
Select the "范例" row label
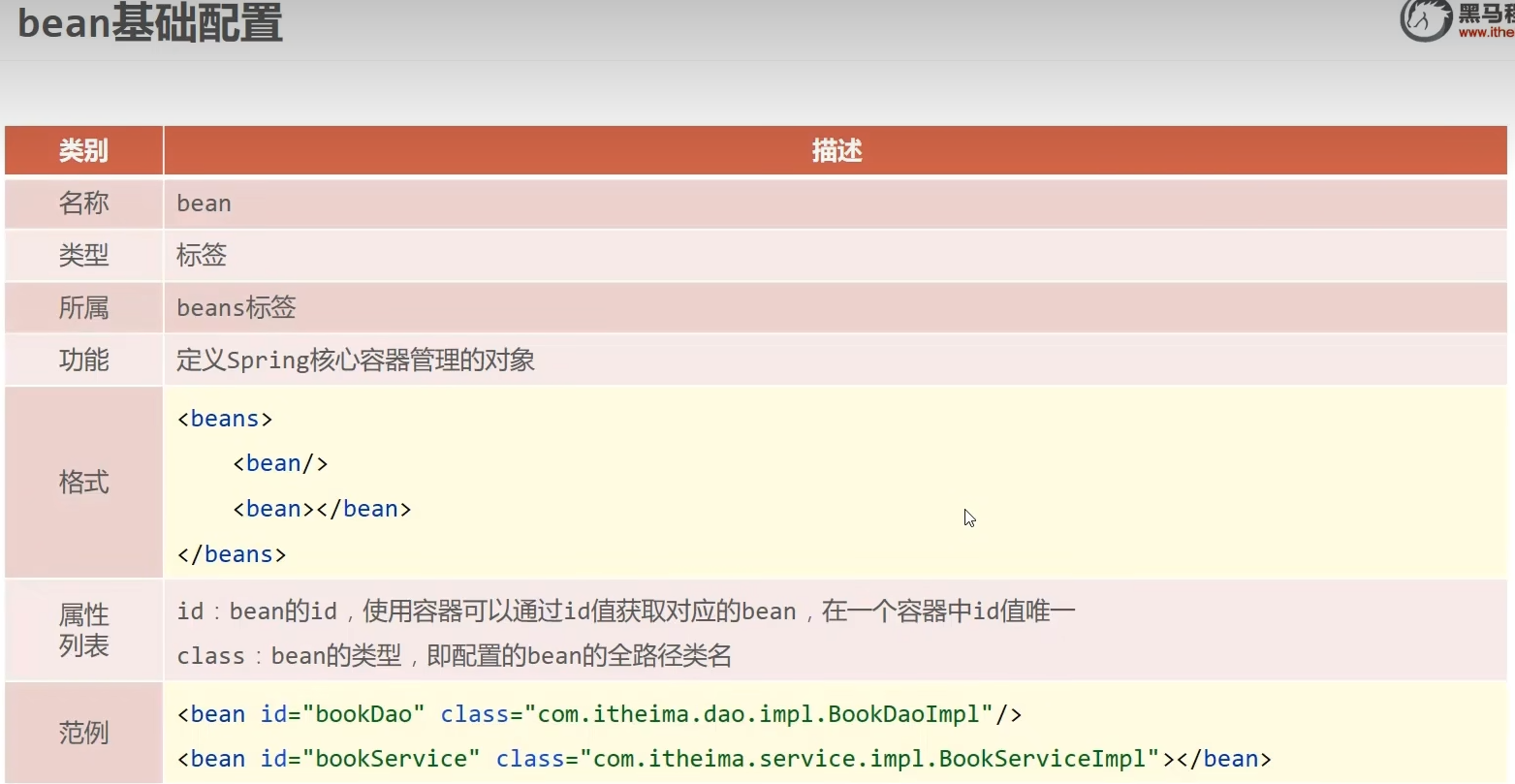coord(83,733)
